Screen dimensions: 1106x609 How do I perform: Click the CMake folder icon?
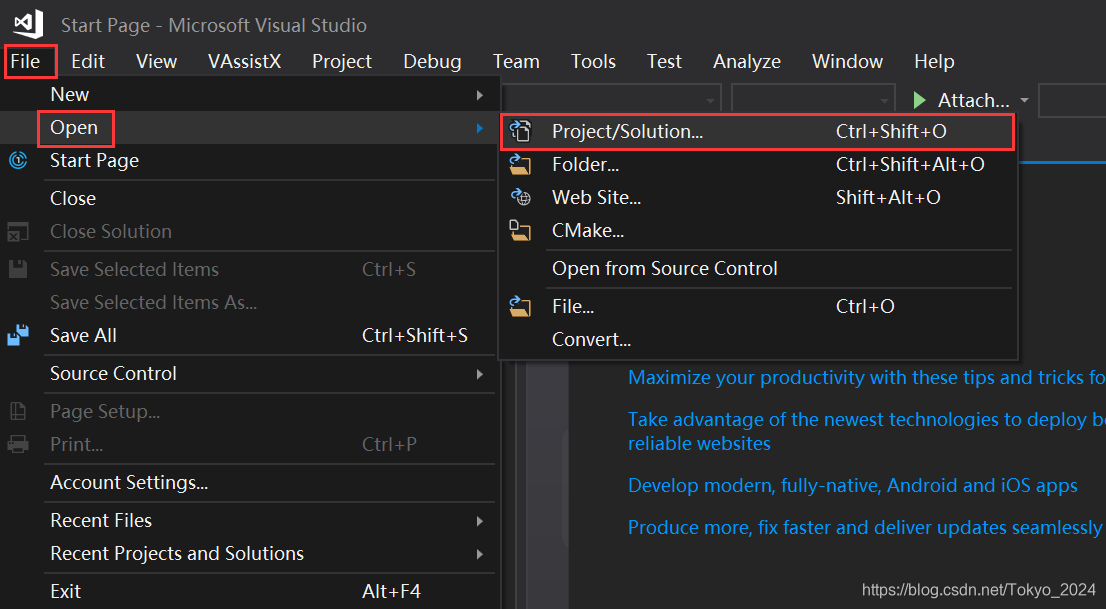coord(521,230)
